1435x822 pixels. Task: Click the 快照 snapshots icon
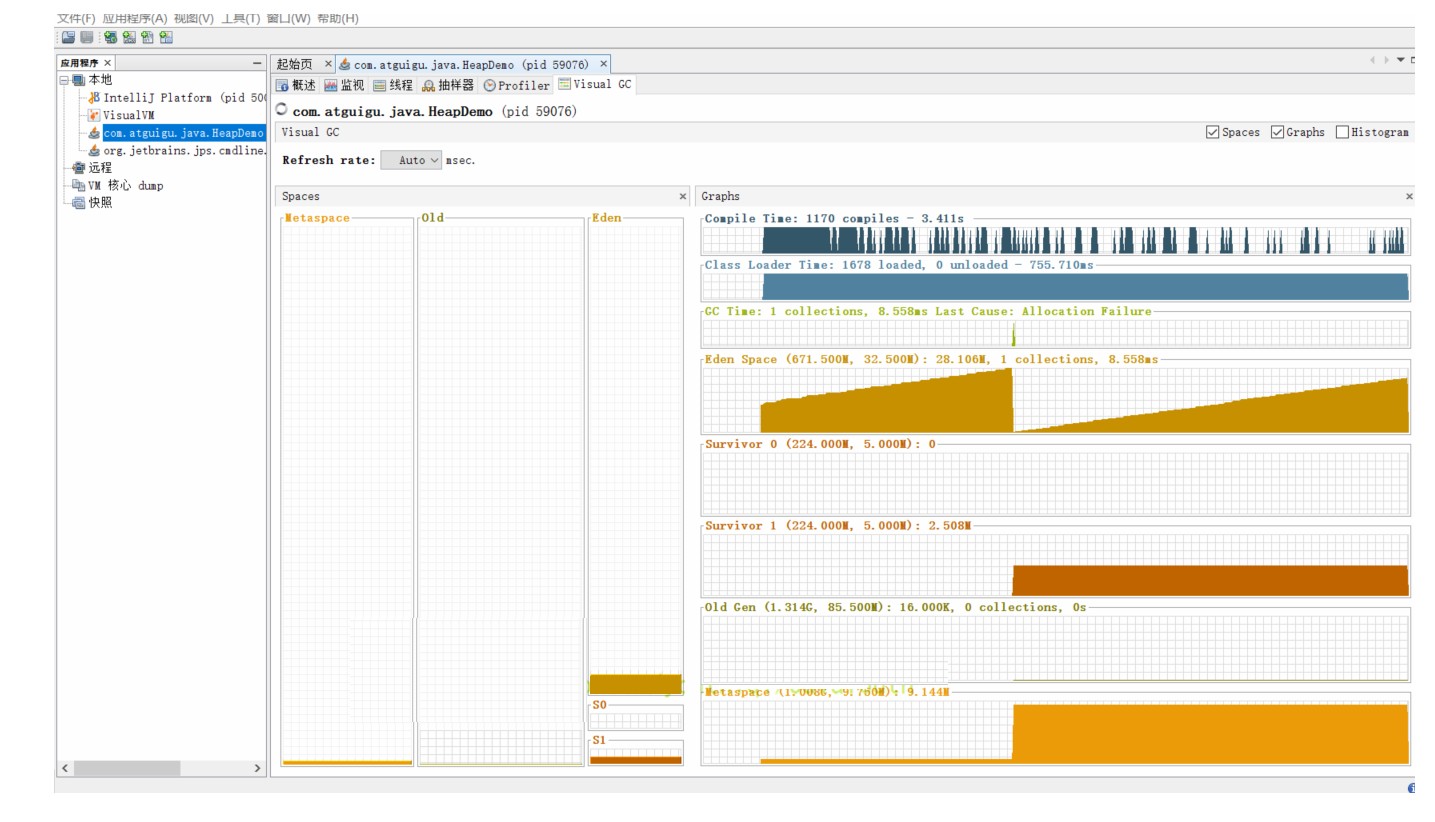[x=79, y=202]
